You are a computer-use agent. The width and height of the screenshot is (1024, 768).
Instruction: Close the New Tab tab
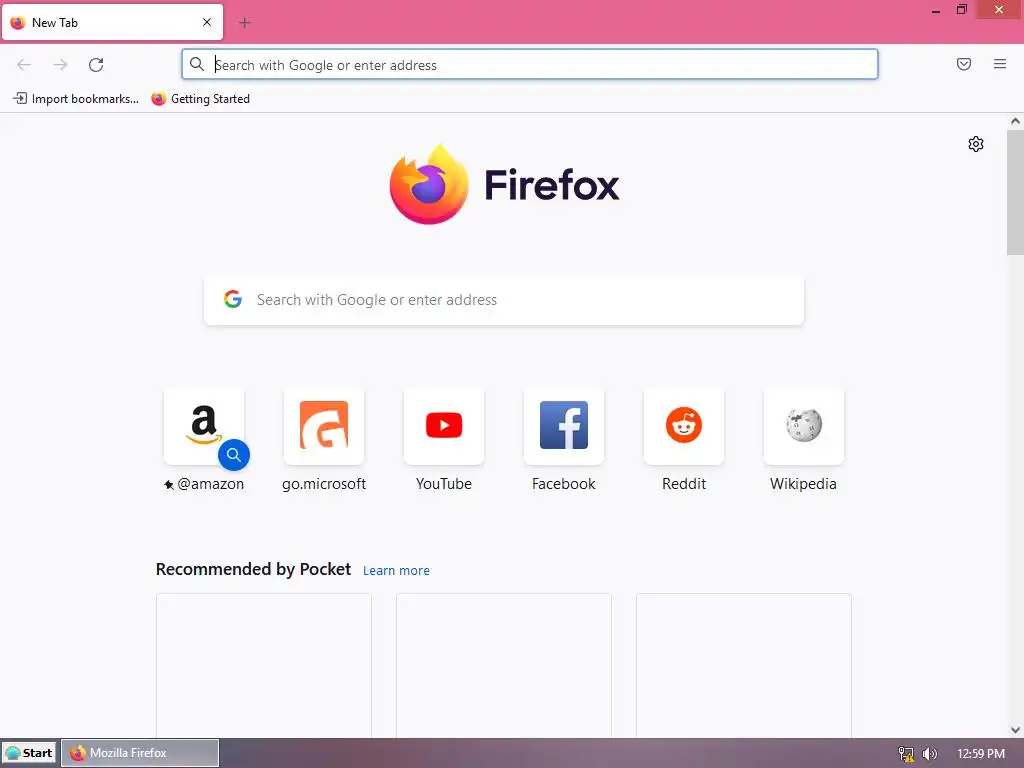coord(207,22)
